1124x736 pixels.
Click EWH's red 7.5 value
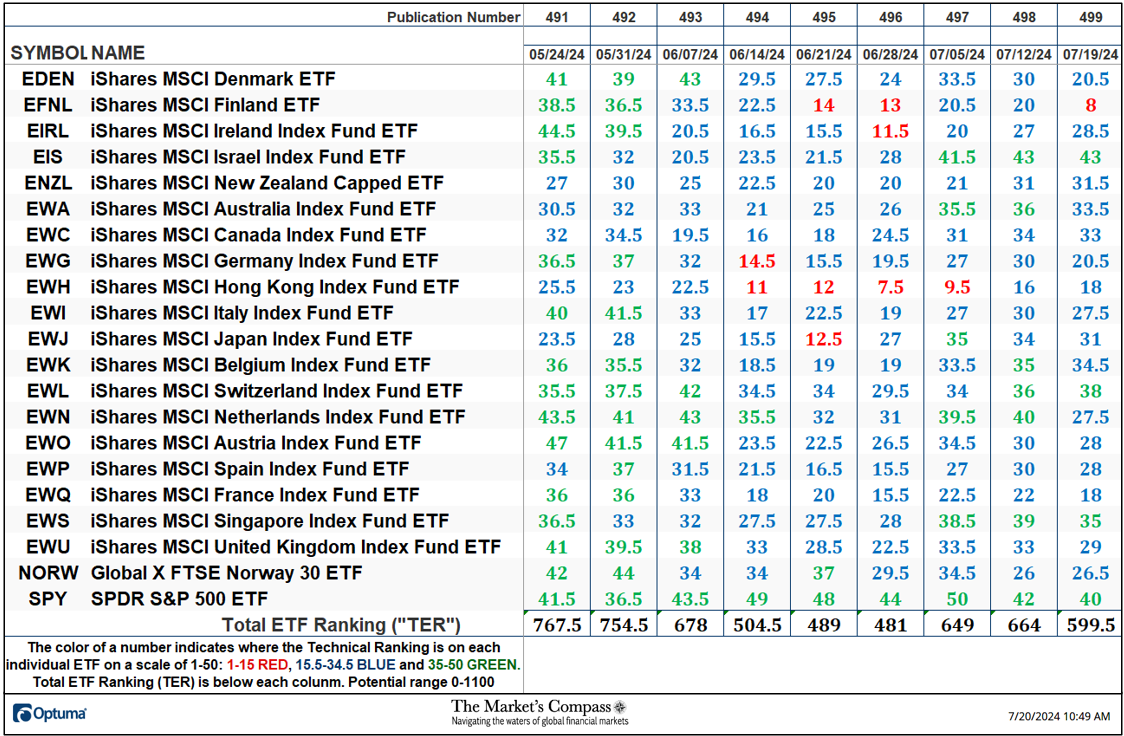890,287
